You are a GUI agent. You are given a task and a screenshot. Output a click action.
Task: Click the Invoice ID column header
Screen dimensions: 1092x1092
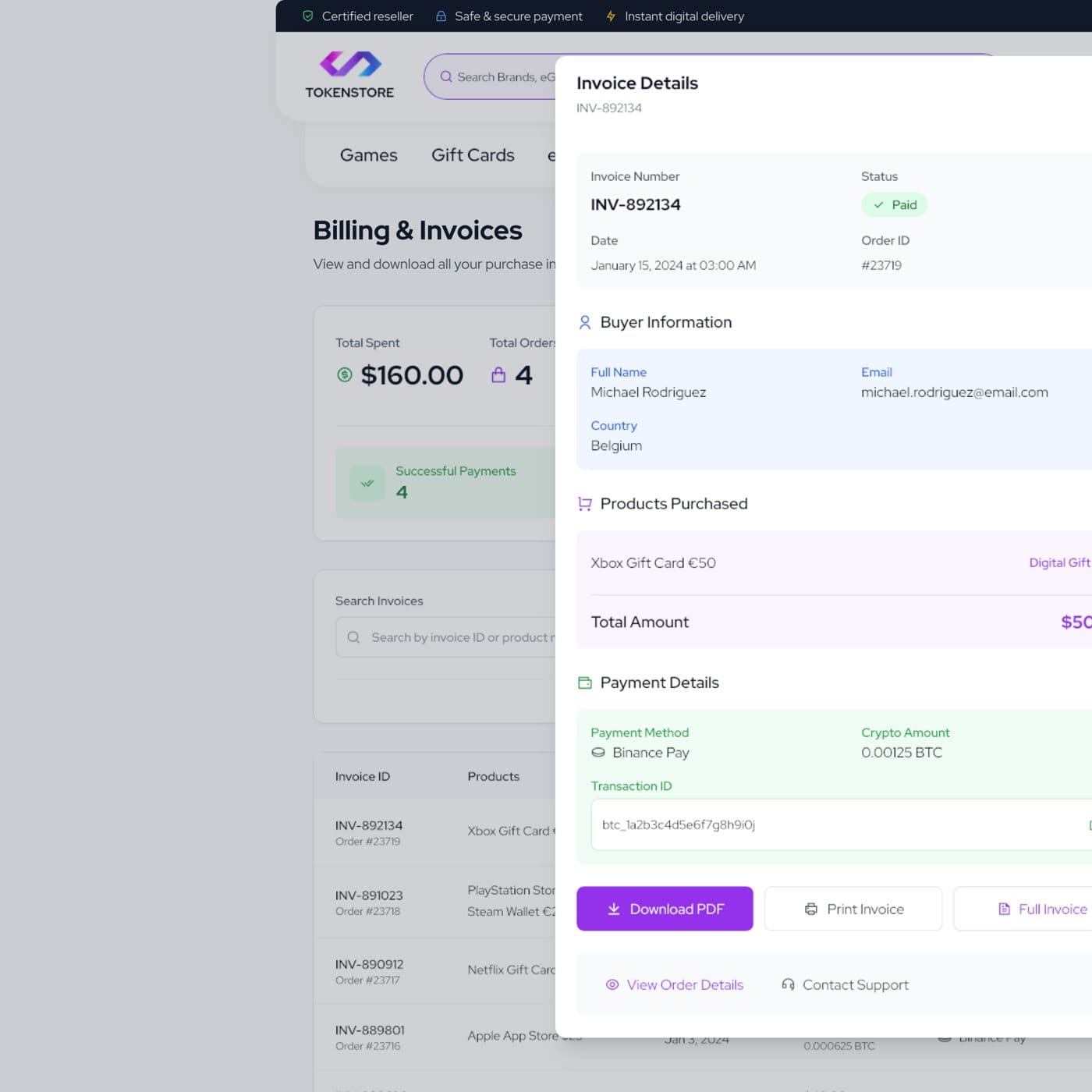[363, 776]
